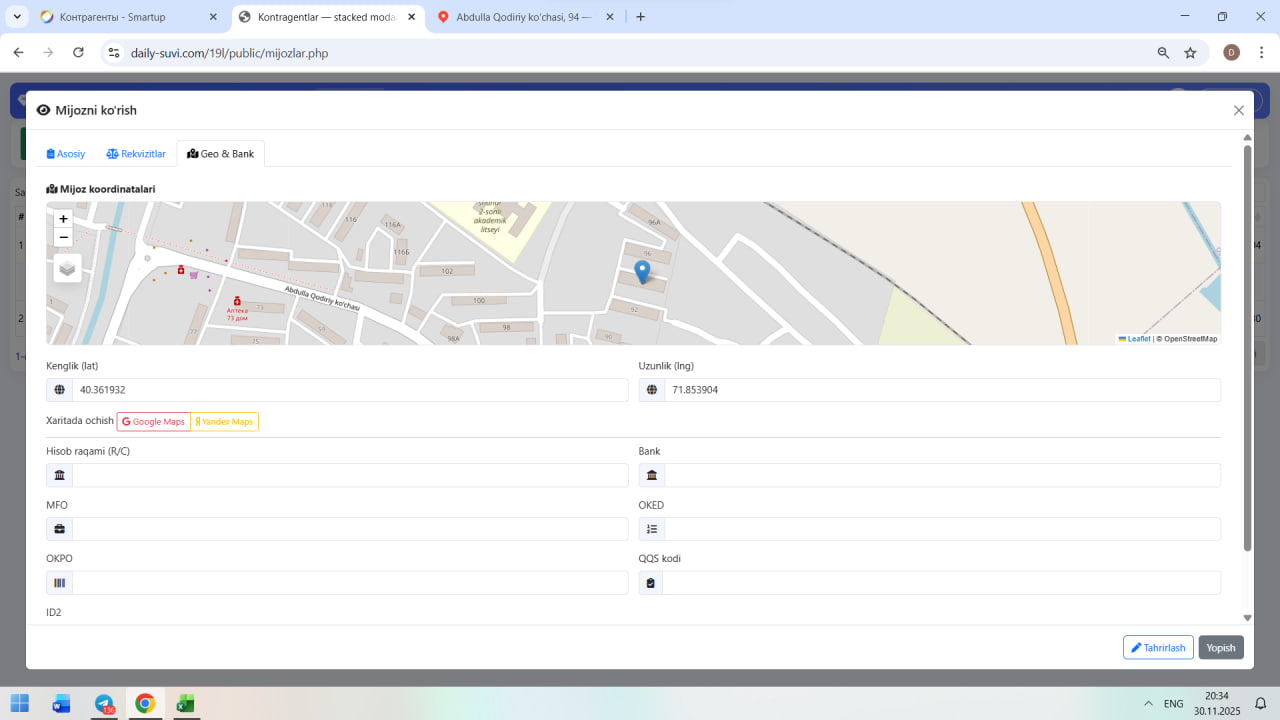Open the browser zoom magnifier icon

(1163, 53)
